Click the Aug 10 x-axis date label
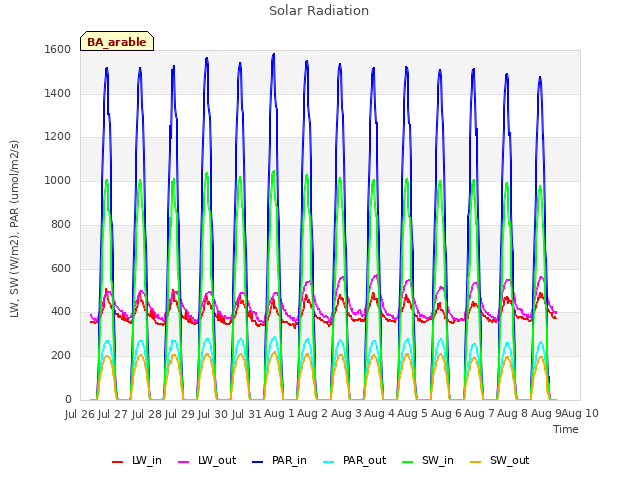 (x=580, y=413)
